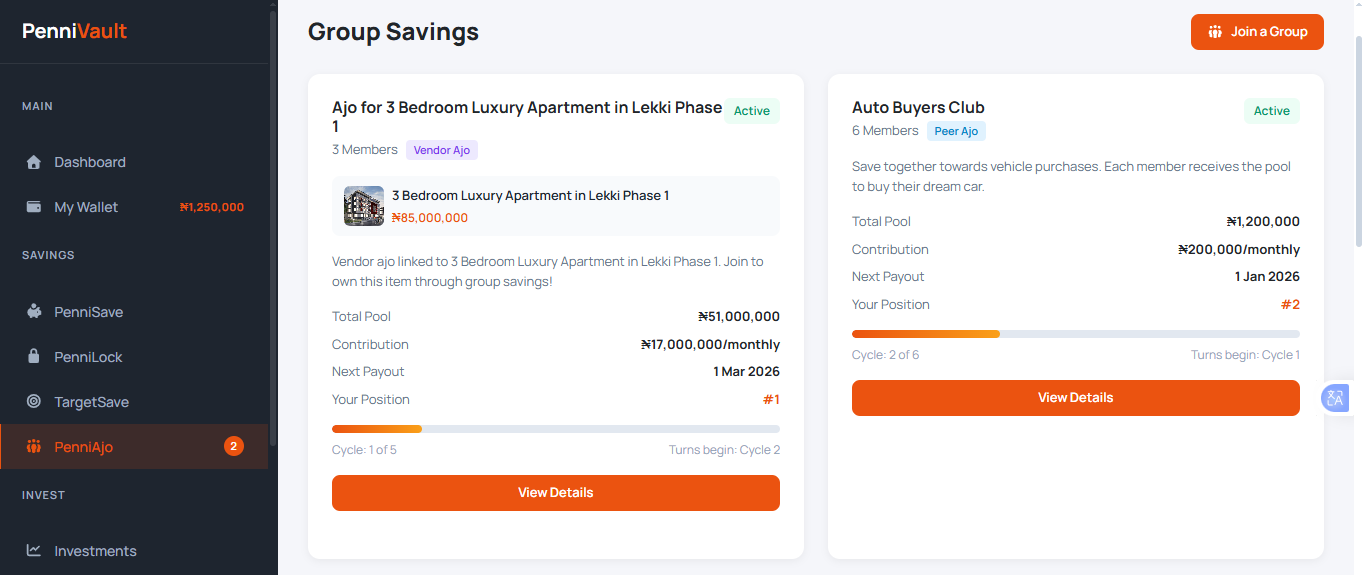Click the PenniLock padlock icon

pos(34,357)
